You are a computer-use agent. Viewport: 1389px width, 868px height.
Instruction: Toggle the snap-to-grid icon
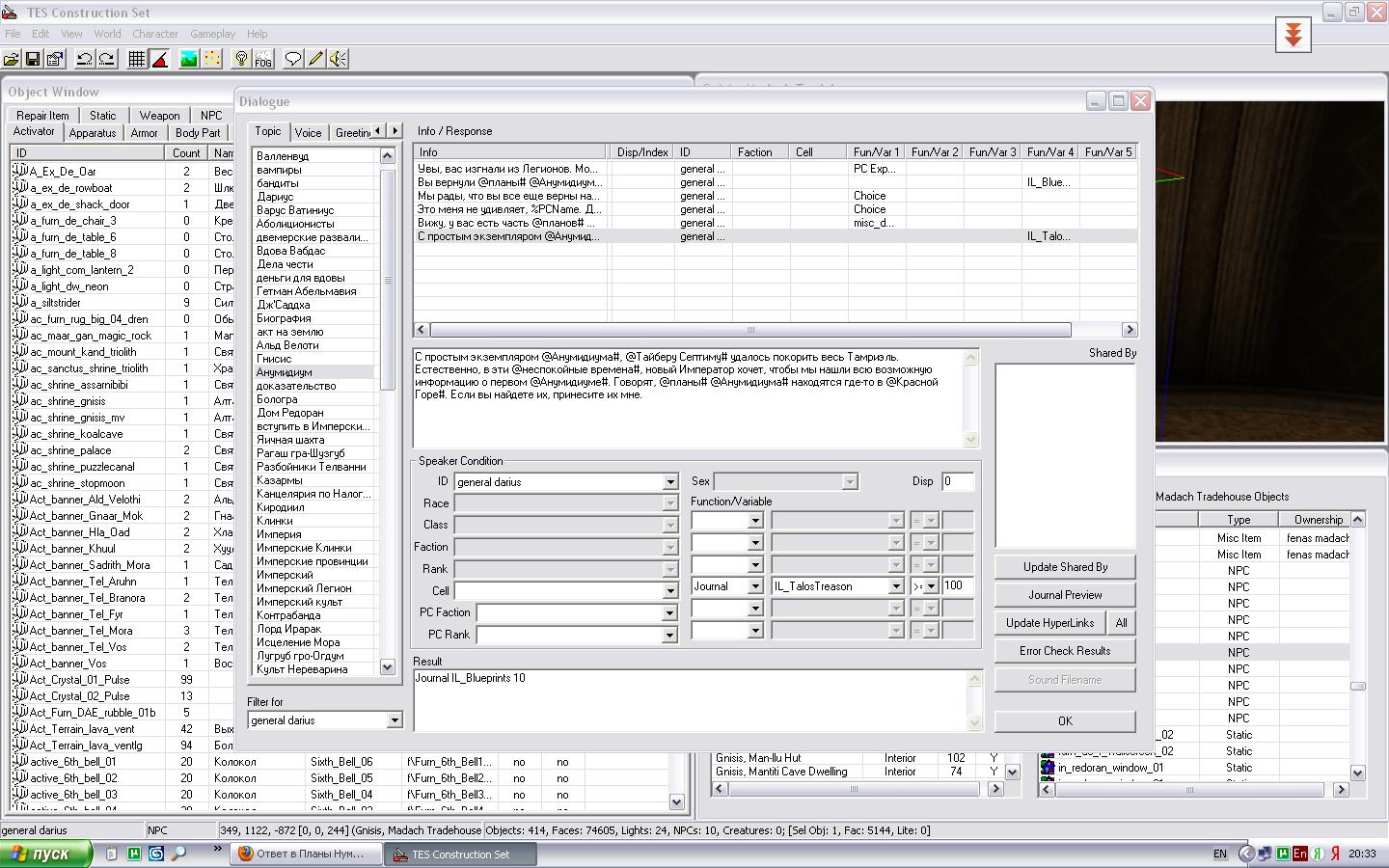(137, 59)
